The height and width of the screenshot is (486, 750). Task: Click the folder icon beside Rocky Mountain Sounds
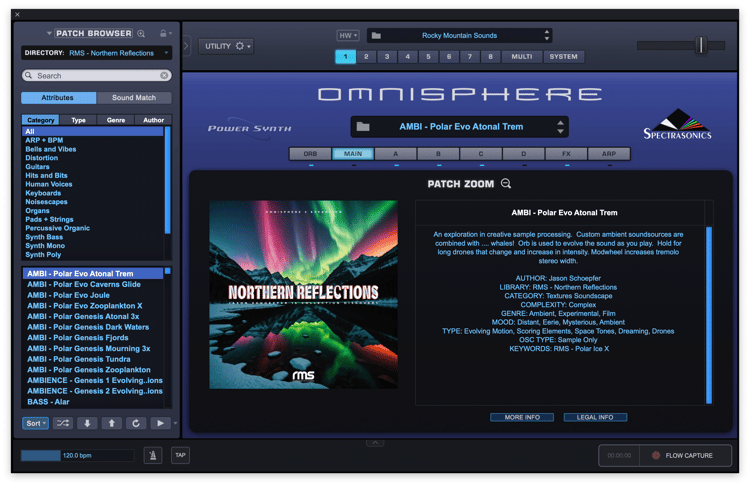click(x=376, y=35)
